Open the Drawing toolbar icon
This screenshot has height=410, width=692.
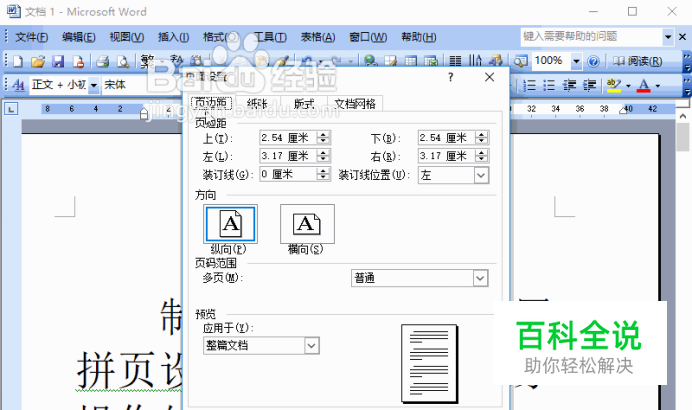tap(496, 61)
